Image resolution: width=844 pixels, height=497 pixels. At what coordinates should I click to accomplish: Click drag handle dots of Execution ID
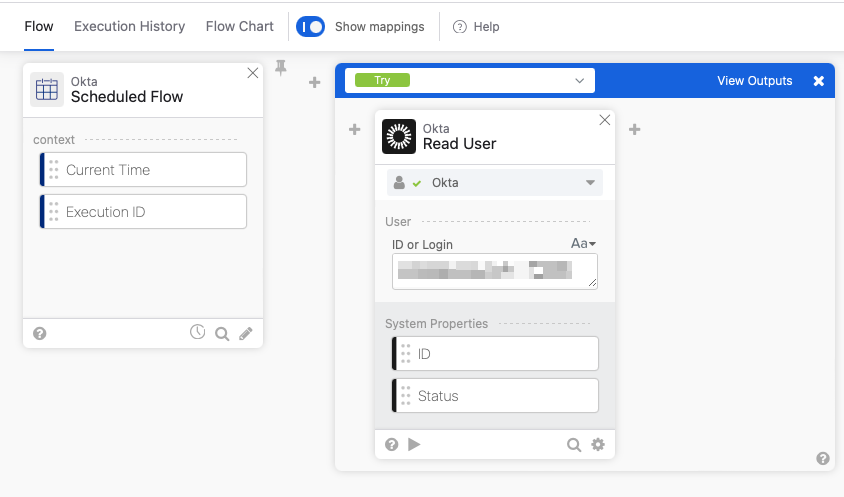(x=54, y=212)
